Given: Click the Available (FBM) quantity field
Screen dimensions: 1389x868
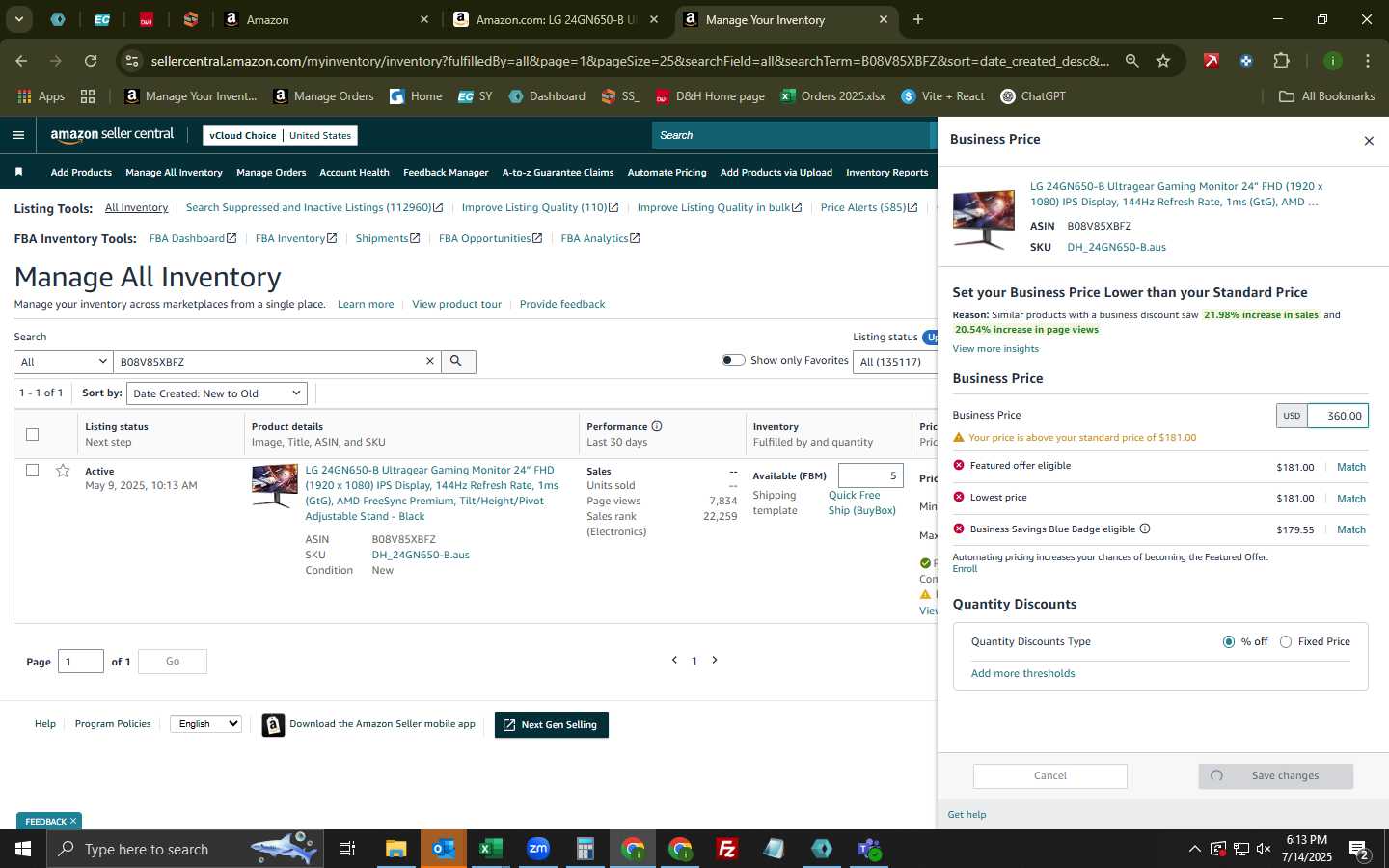Looking at the screenshot, I should (x=870, y=475).
